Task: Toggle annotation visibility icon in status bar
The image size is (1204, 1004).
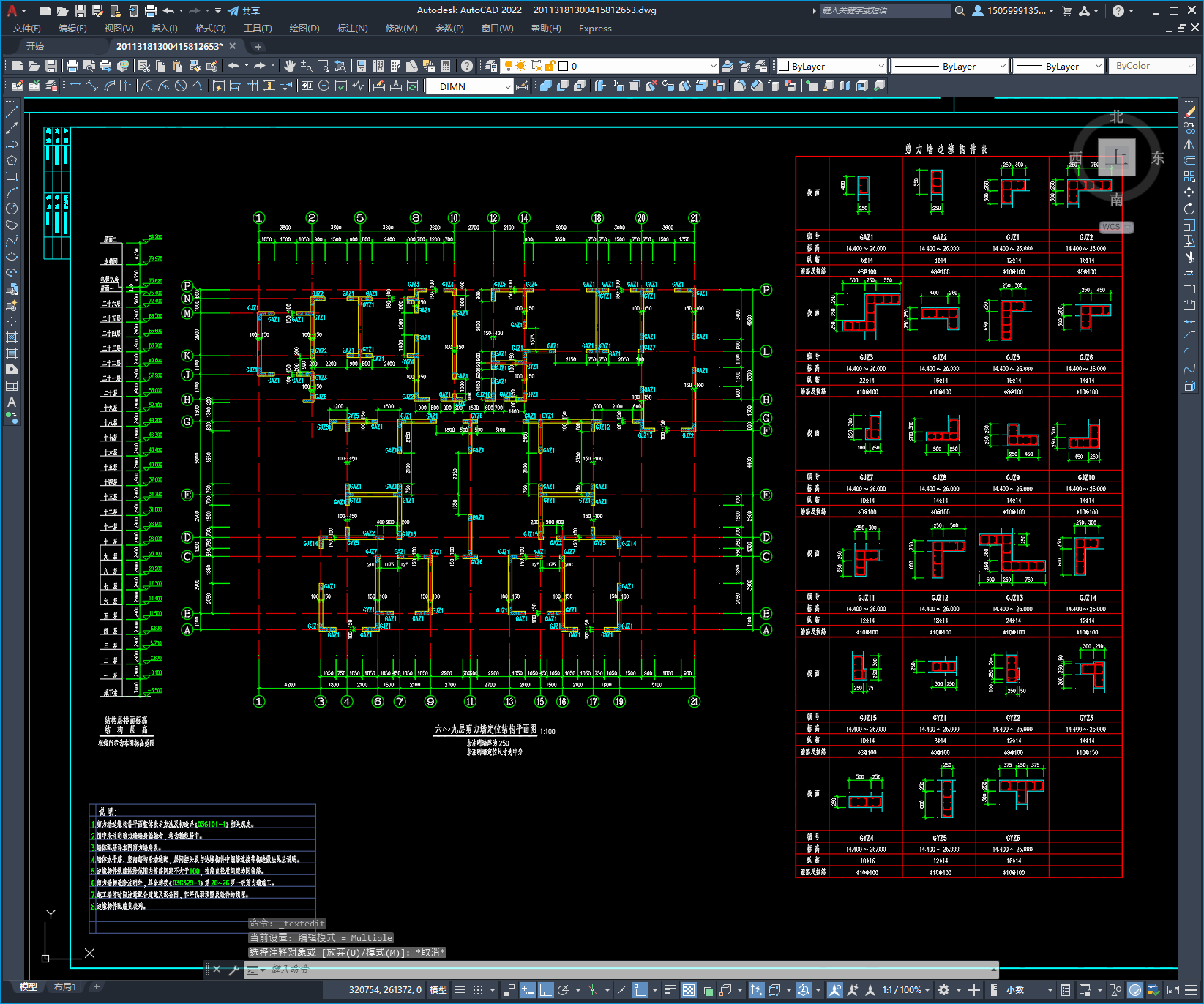Action: 835,990
